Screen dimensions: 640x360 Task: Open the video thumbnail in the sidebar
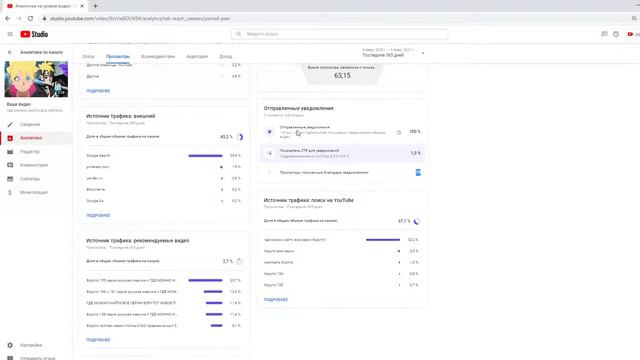36,79
